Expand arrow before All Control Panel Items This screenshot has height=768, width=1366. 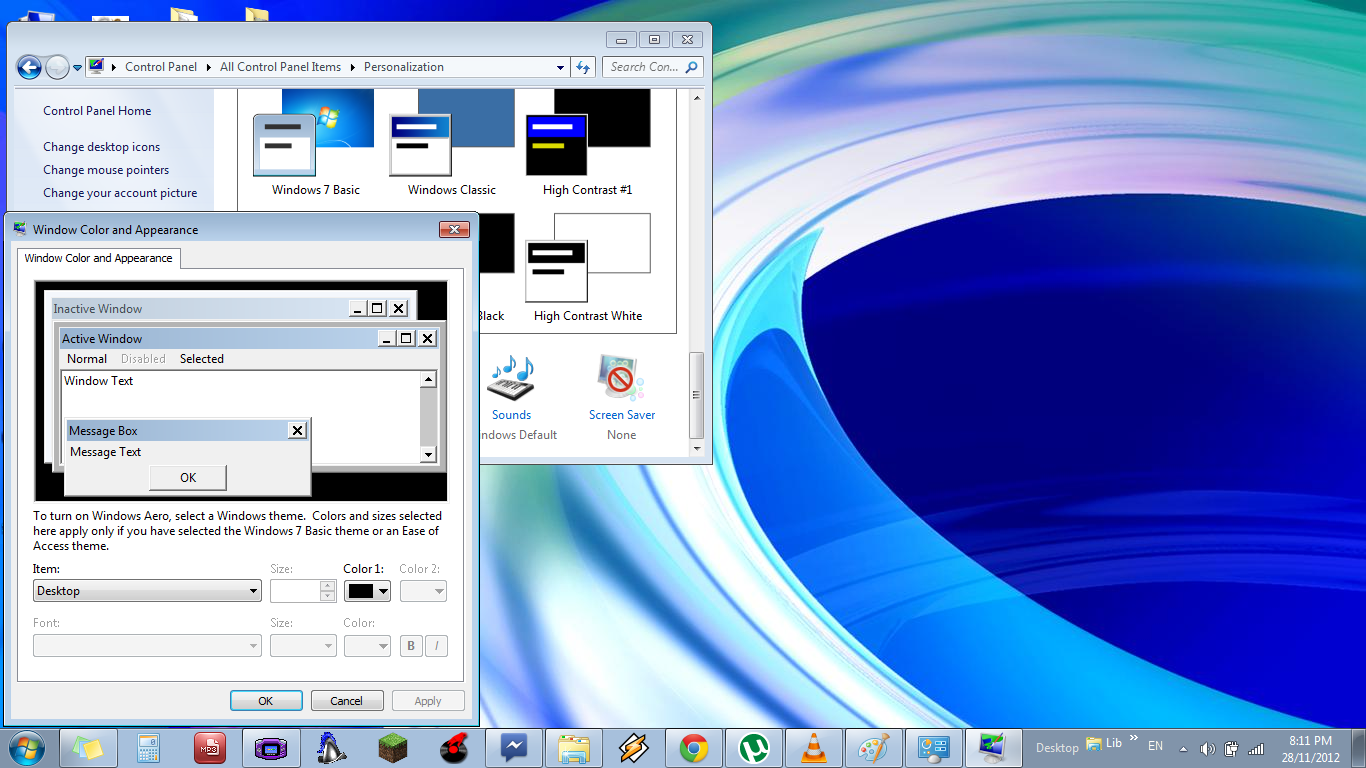pyautogui.click(x=210, y=67)
